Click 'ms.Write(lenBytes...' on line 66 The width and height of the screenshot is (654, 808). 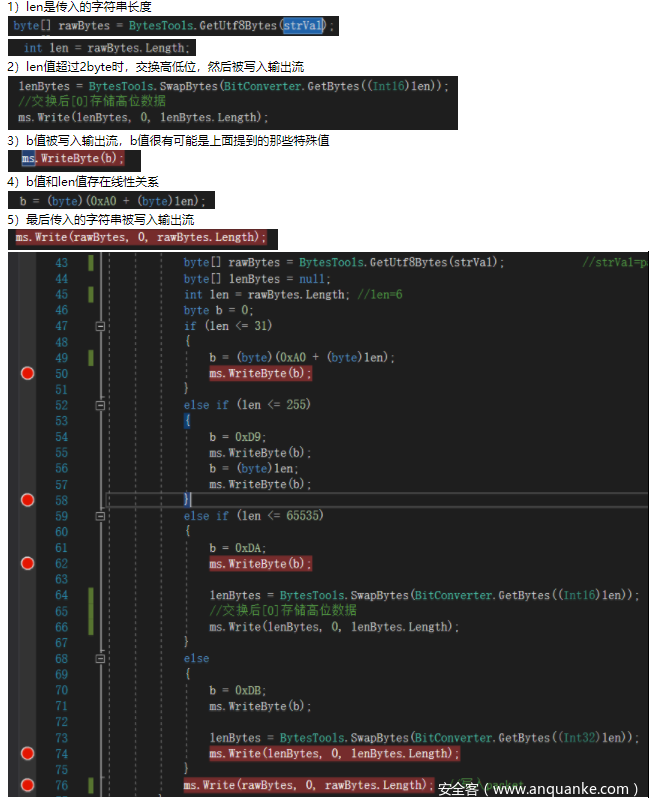click(334, 627)
